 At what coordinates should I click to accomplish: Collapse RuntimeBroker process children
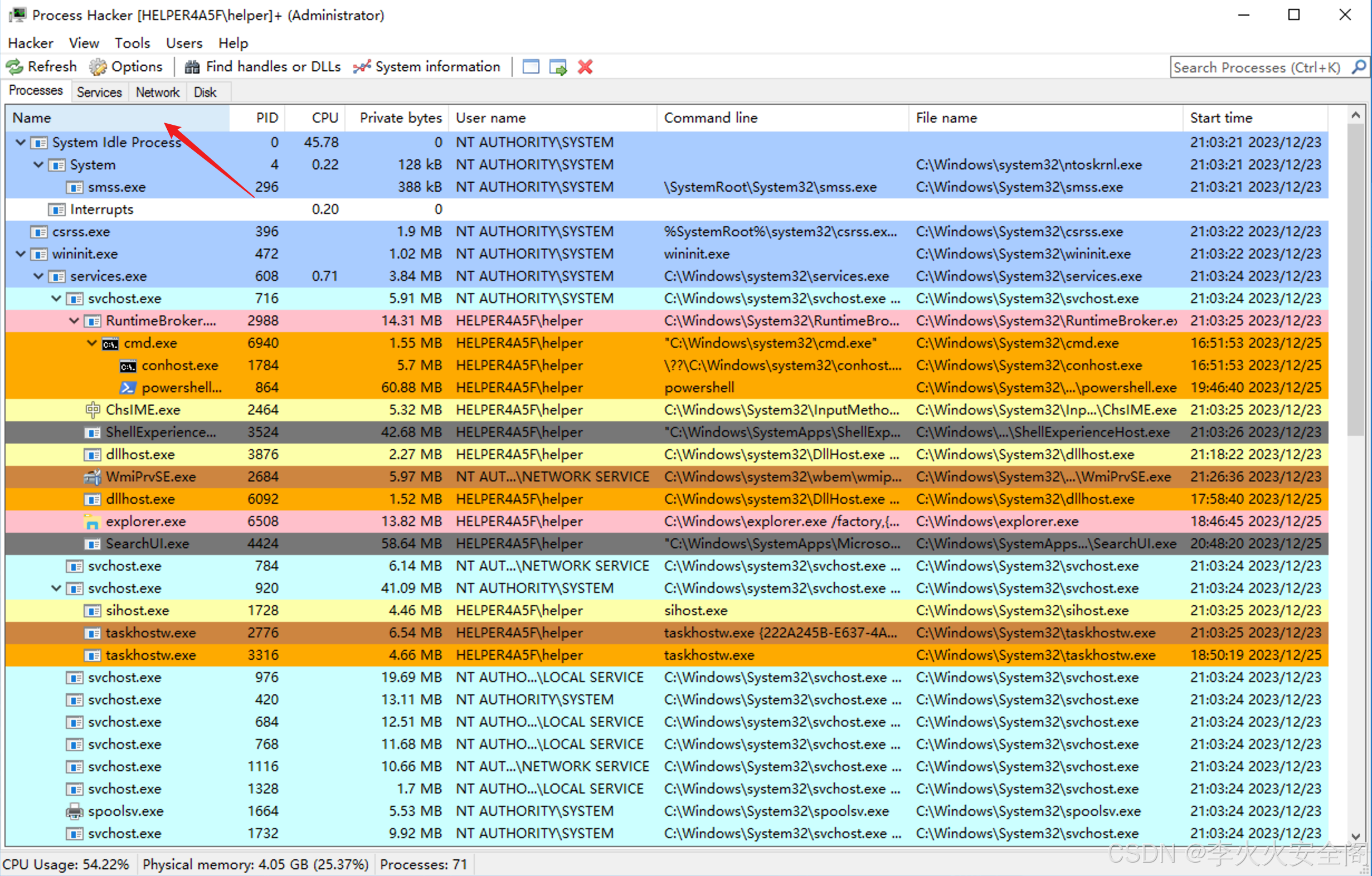tap(74, 320)
